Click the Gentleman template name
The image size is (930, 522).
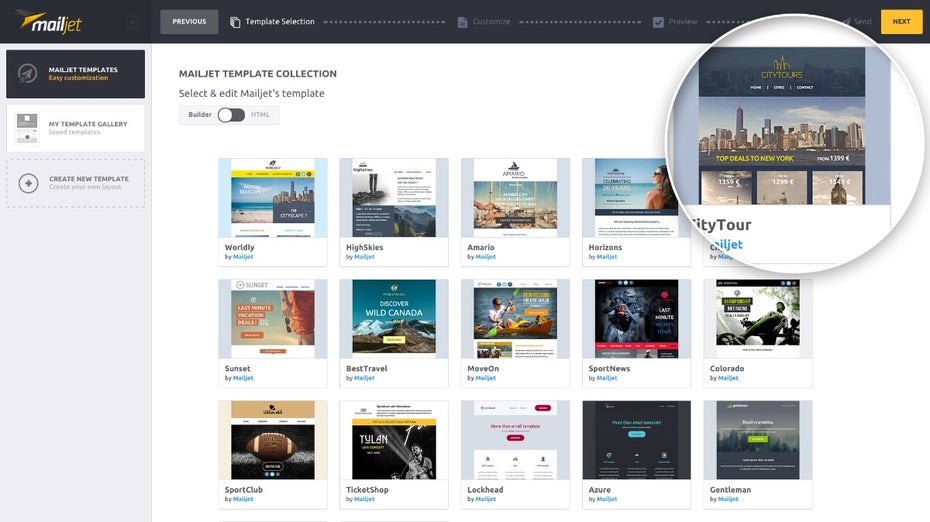[x=730, y=489]
